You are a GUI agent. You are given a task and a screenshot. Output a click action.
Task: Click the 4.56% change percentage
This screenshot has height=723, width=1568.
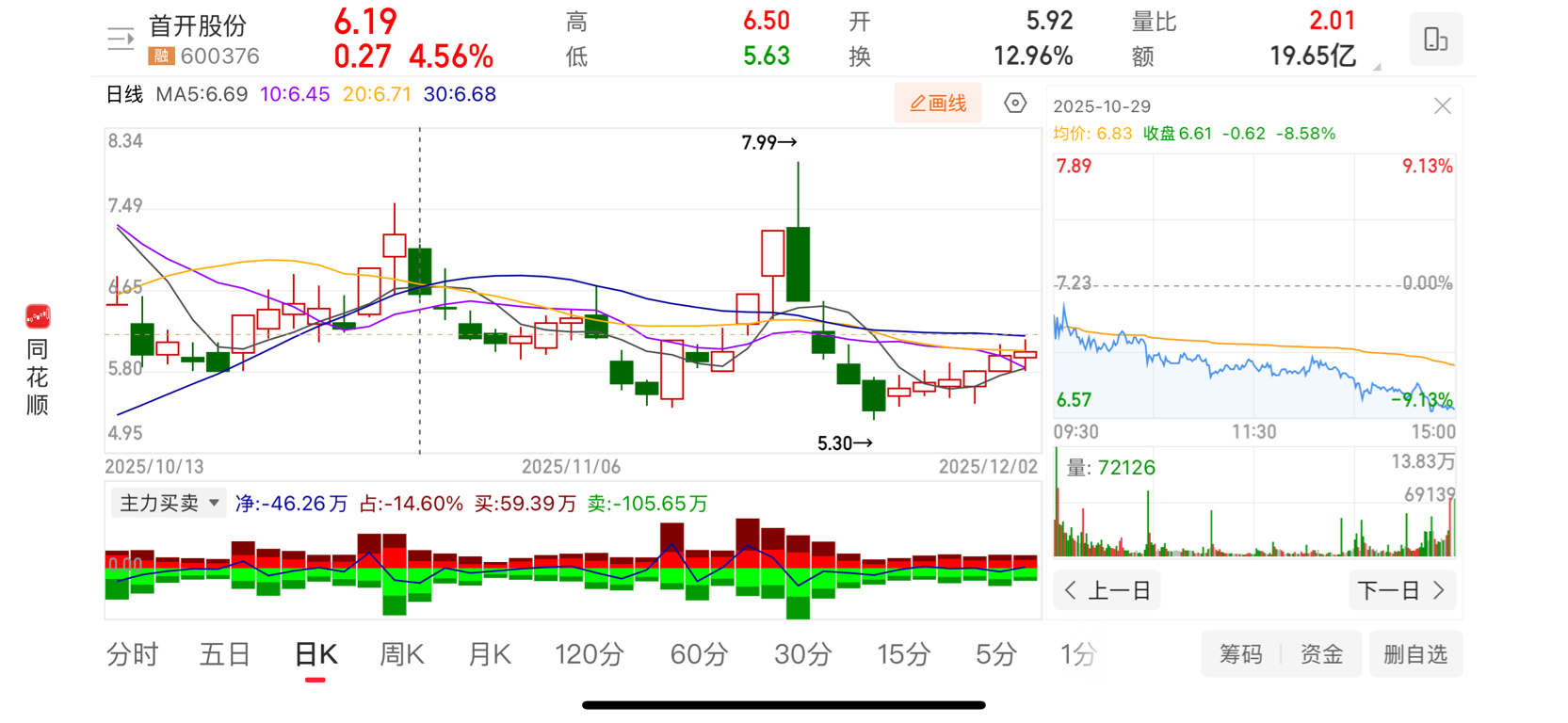451,56
